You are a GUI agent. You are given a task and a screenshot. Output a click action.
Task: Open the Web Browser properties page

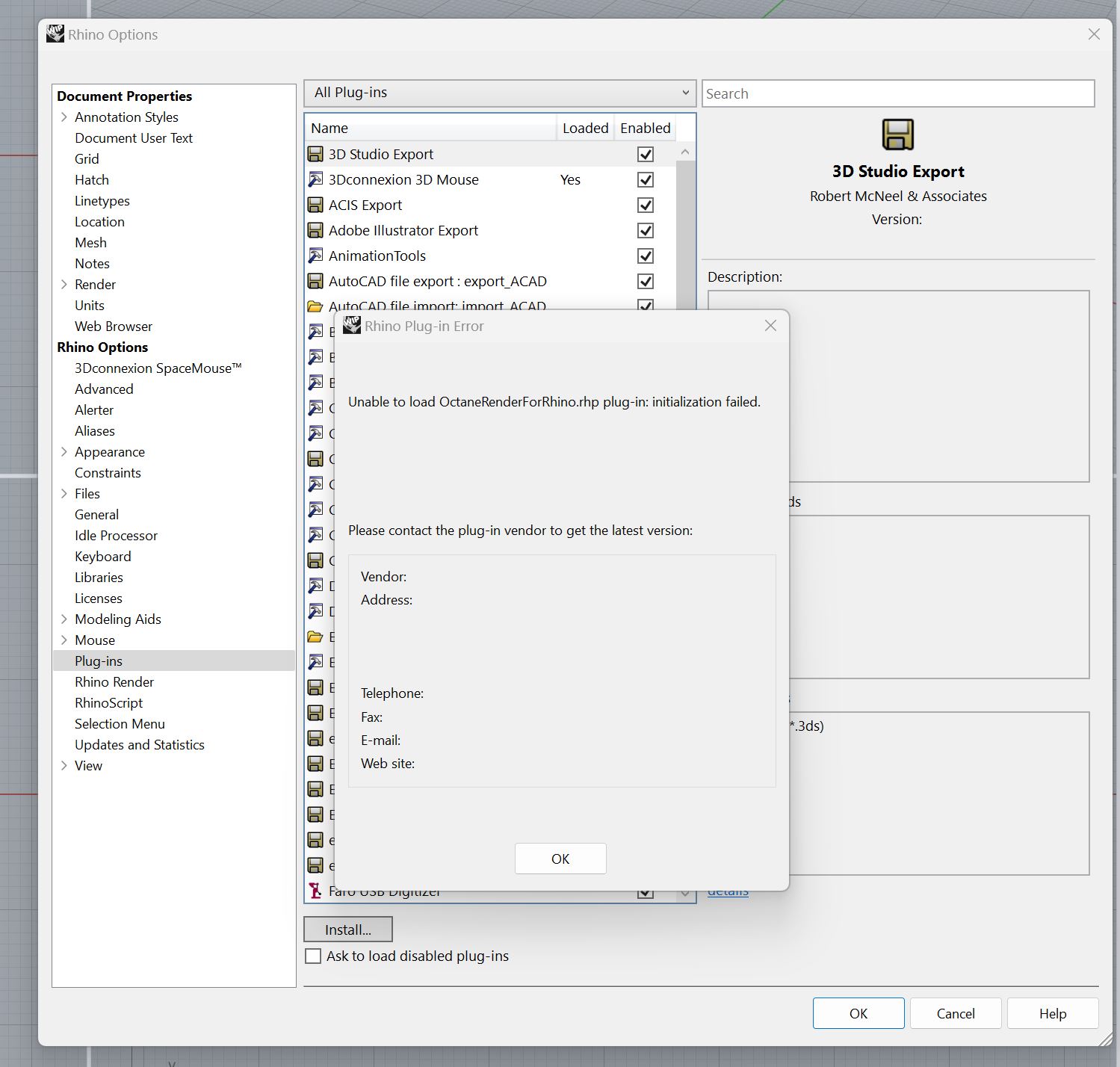coord(114,327)
